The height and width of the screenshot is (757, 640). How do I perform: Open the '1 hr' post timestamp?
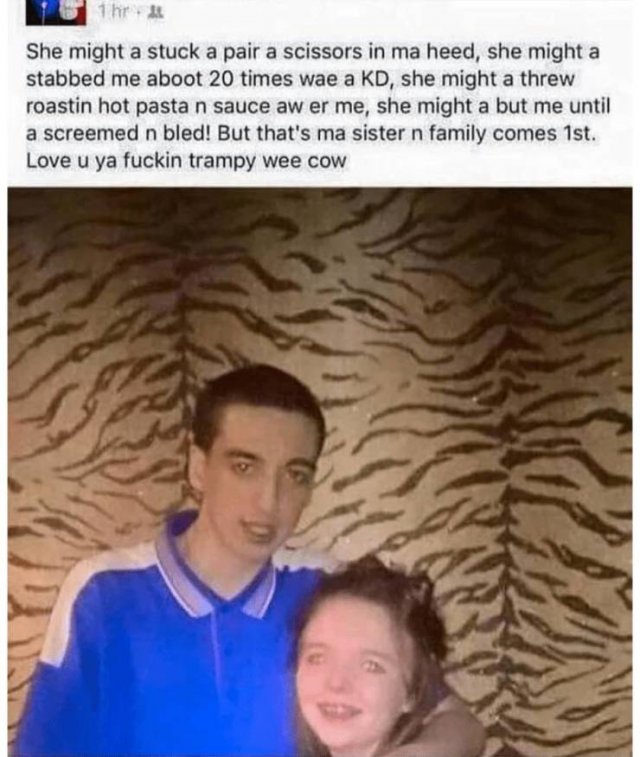point(114,14)
